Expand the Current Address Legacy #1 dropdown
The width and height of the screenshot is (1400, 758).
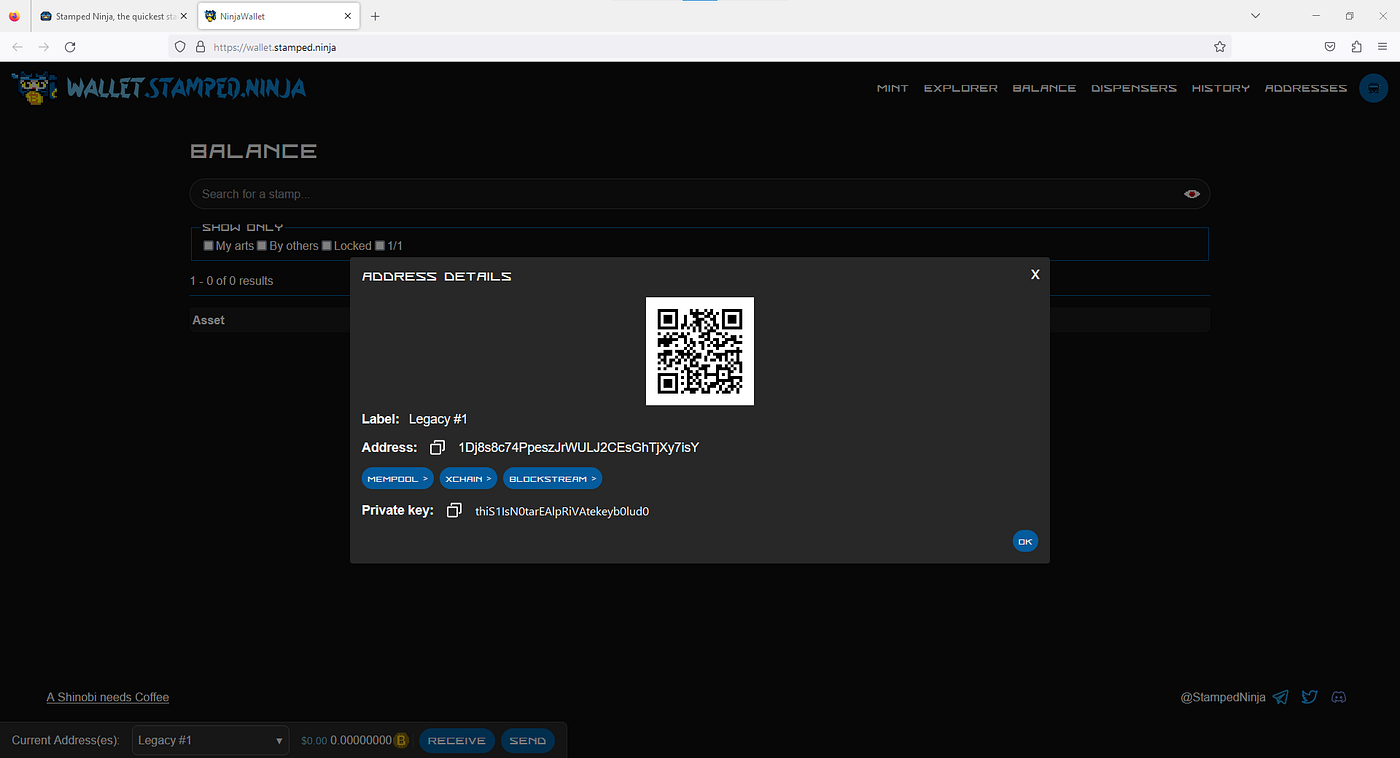pyautogui.click(x=210, y=740)
